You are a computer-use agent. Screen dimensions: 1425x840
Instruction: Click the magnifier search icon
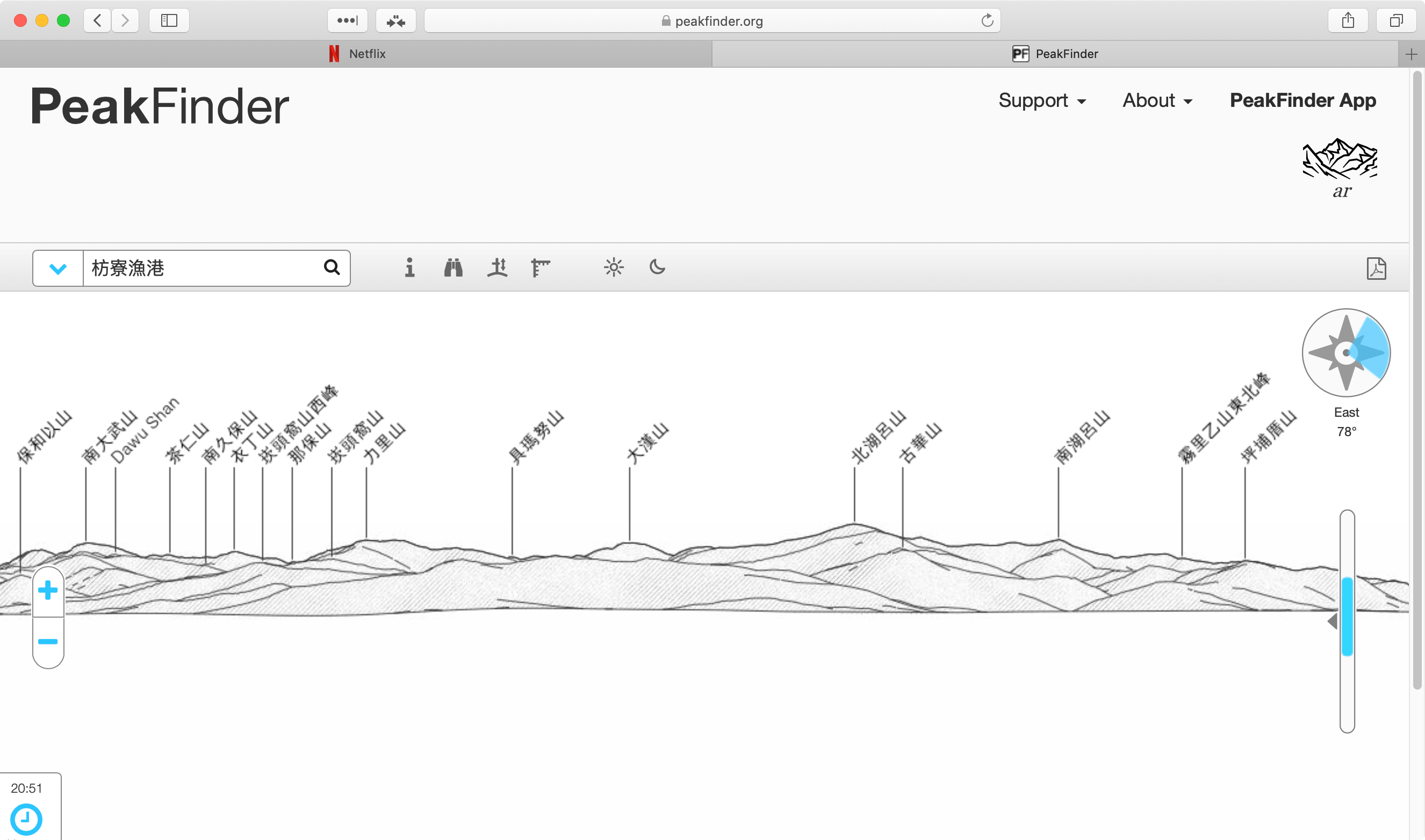(332, 267)
